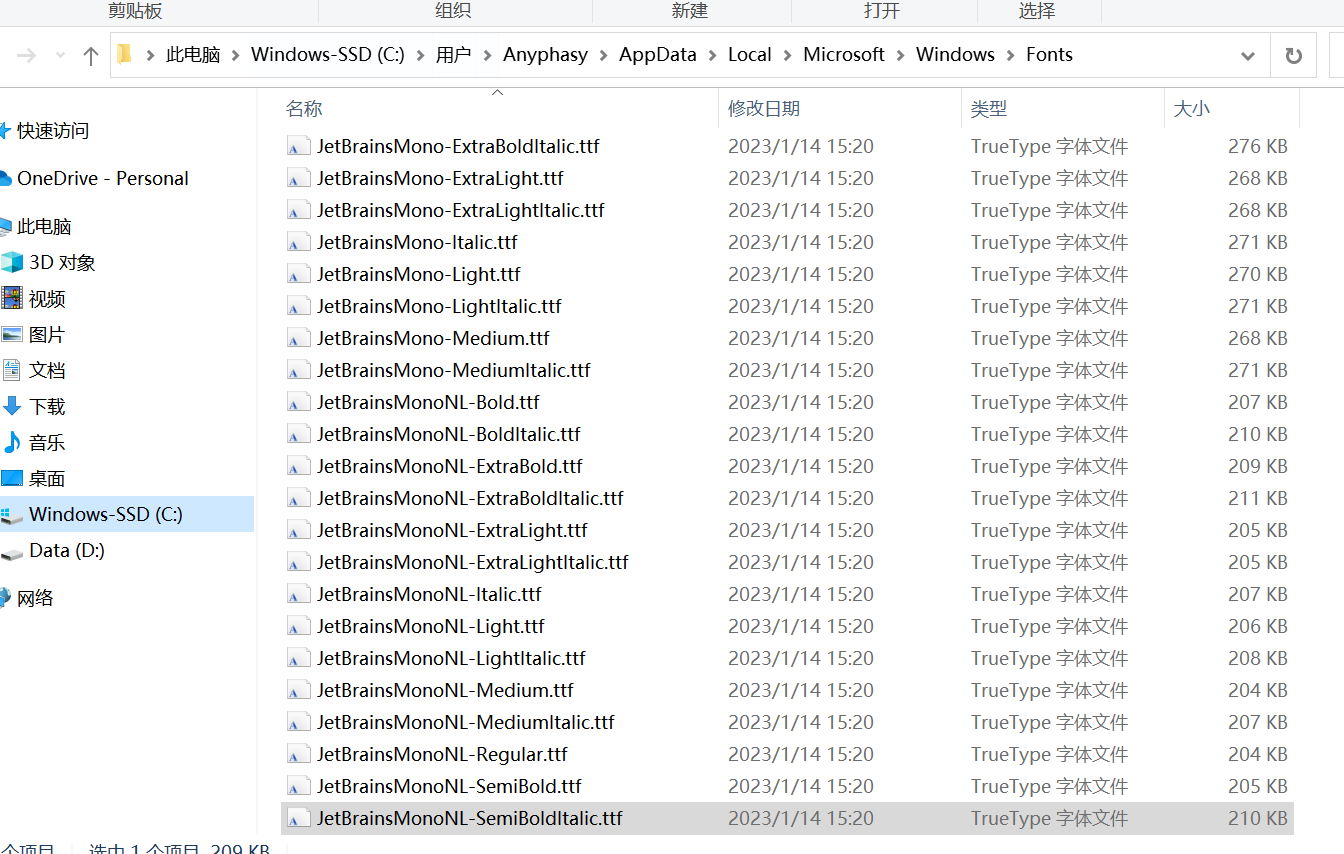Click font icon of JetBrainsMono-Light.ttf

click(x=298, y=275)
